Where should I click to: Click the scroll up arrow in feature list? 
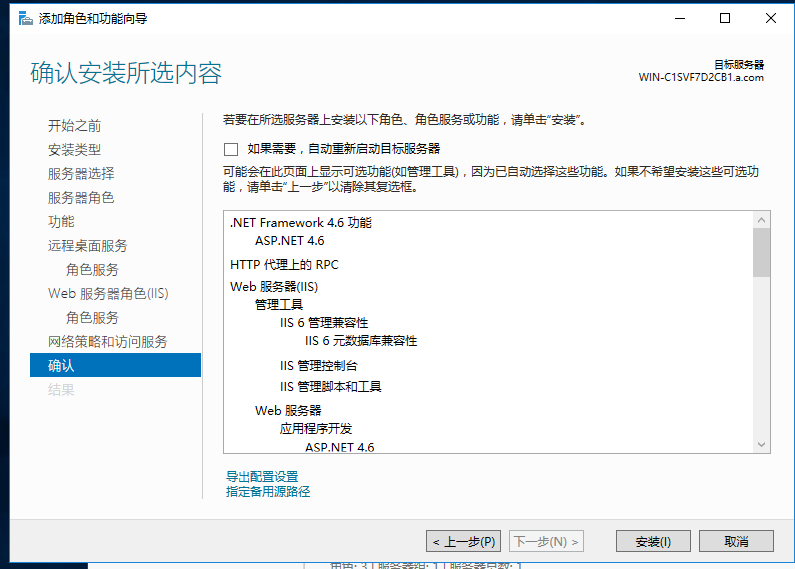(762, 220)
